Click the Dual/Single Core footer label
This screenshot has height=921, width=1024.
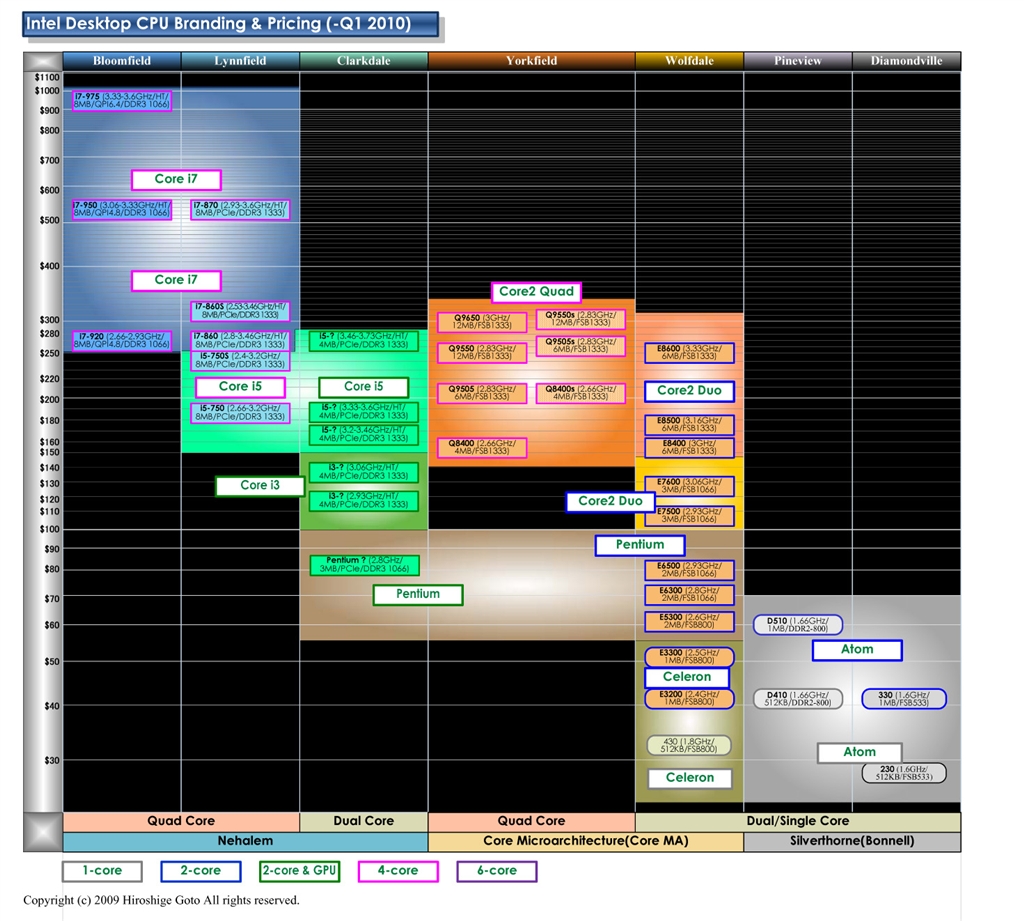pos(798,822)
